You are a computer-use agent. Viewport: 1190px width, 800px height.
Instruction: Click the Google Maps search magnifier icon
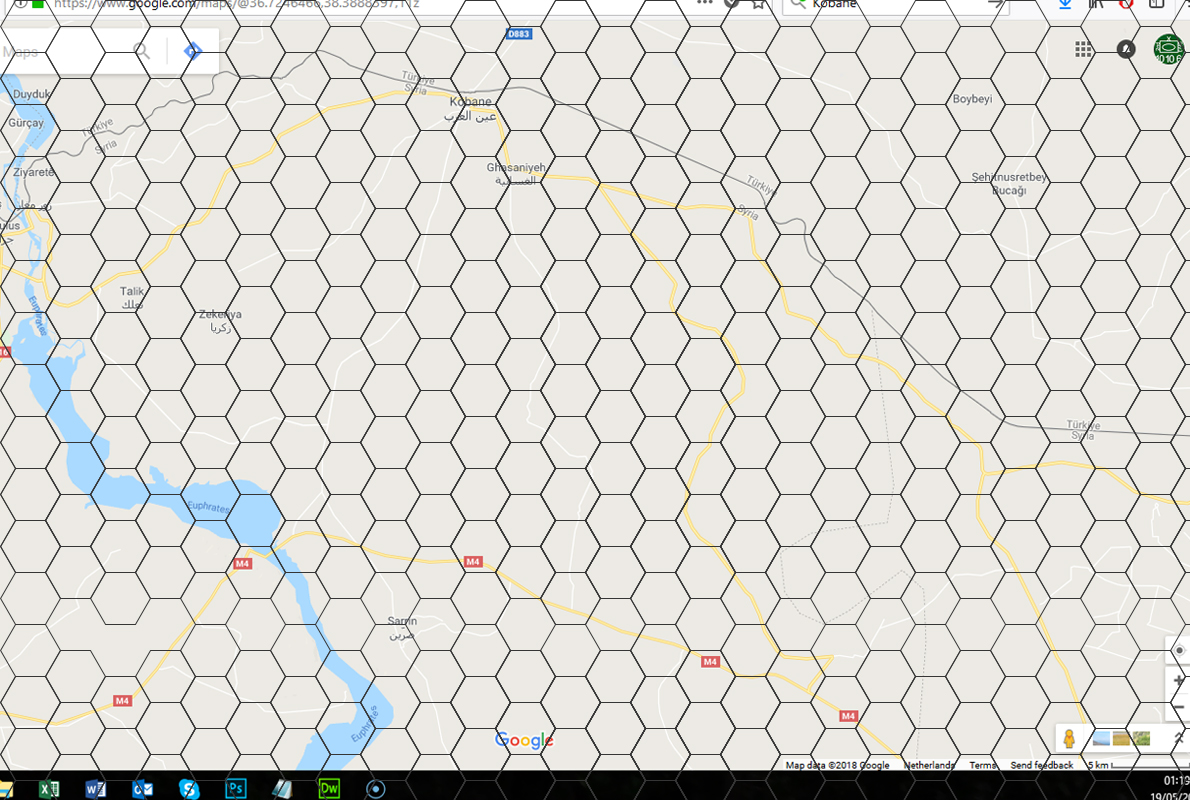click(141, 51)
